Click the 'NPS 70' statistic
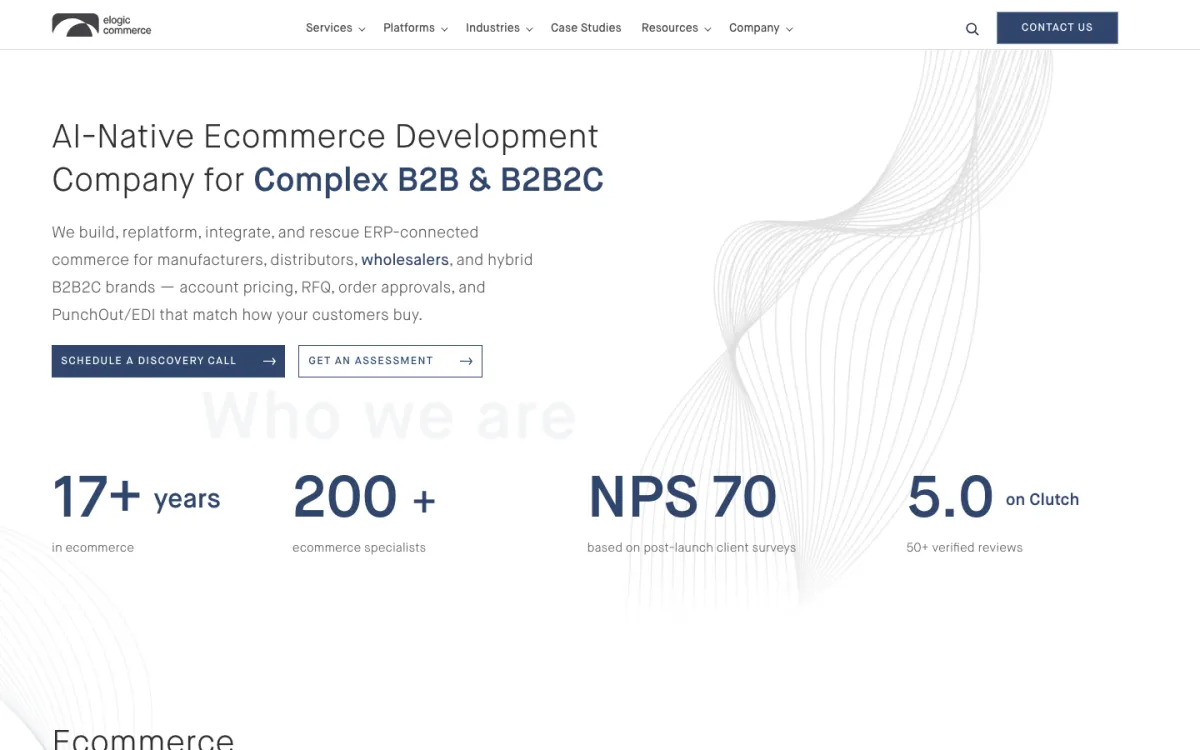The image size is (1200, 750). [x=682, y=497]
